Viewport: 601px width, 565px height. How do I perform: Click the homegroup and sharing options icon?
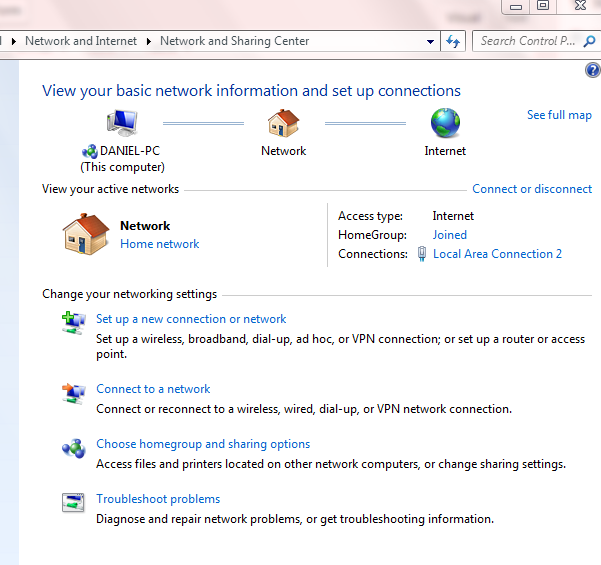(73, 448)
